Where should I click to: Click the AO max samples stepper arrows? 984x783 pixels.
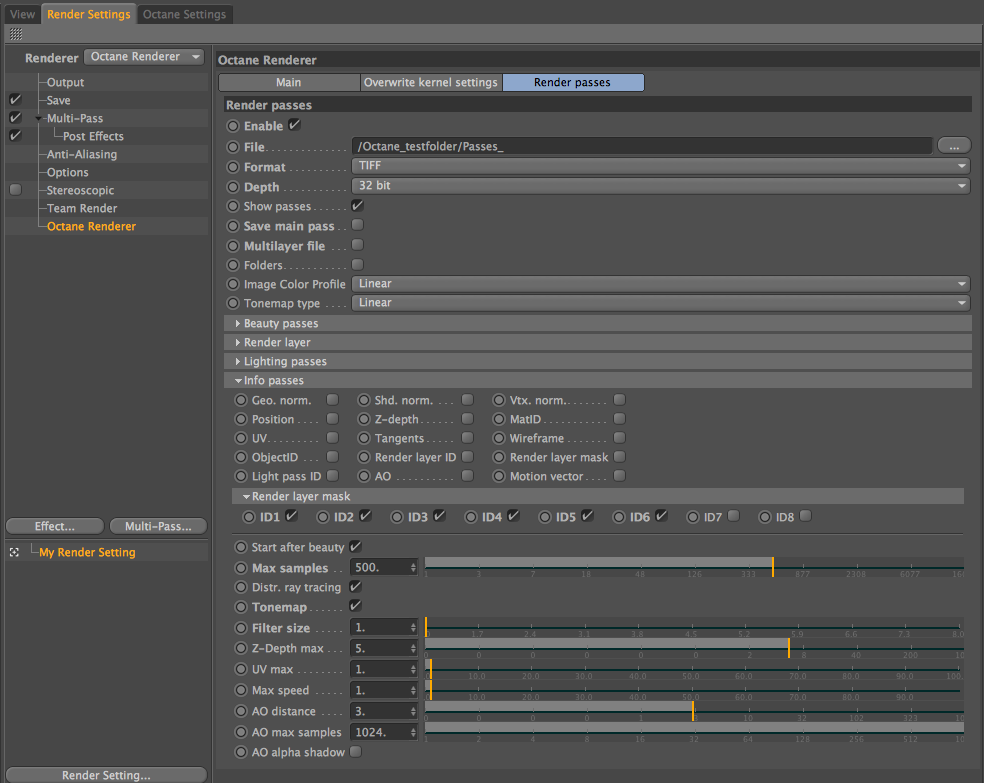coord(413,732)
